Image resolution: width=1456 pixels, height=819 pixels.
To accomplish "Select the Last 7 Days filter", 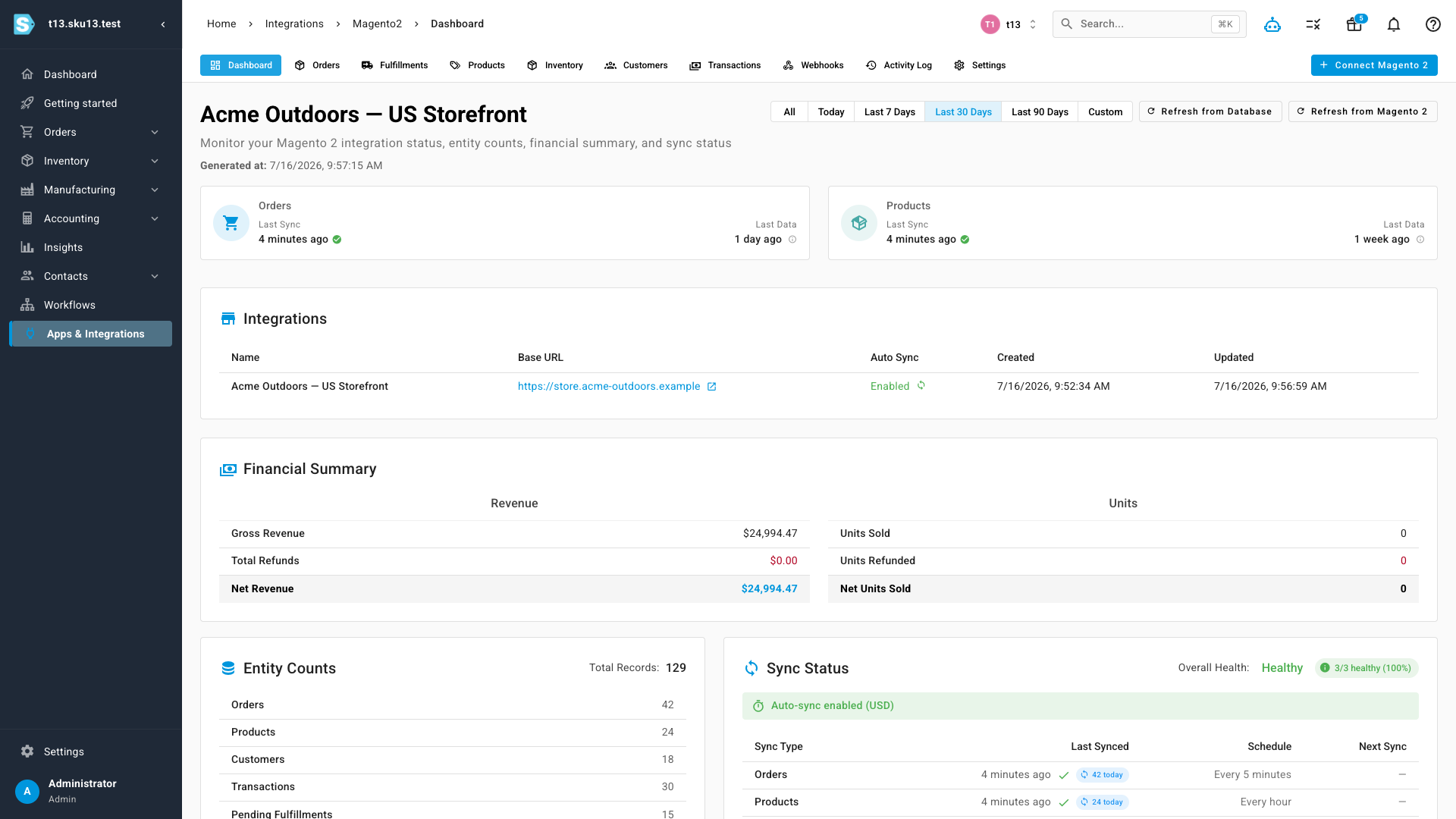I will click(x=890, y=111).
